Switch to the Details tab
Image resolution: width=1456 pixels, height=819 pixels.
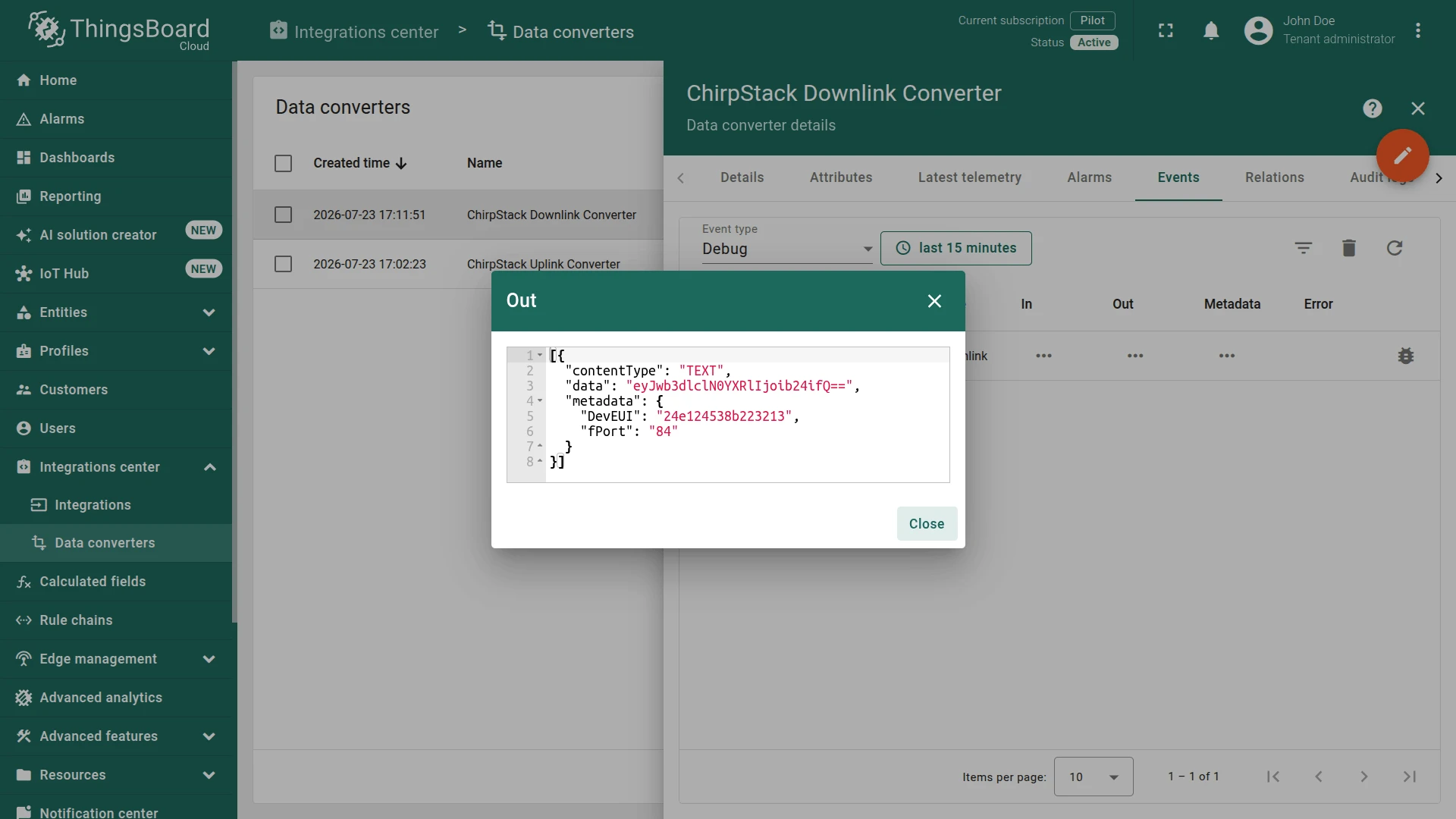742,177
